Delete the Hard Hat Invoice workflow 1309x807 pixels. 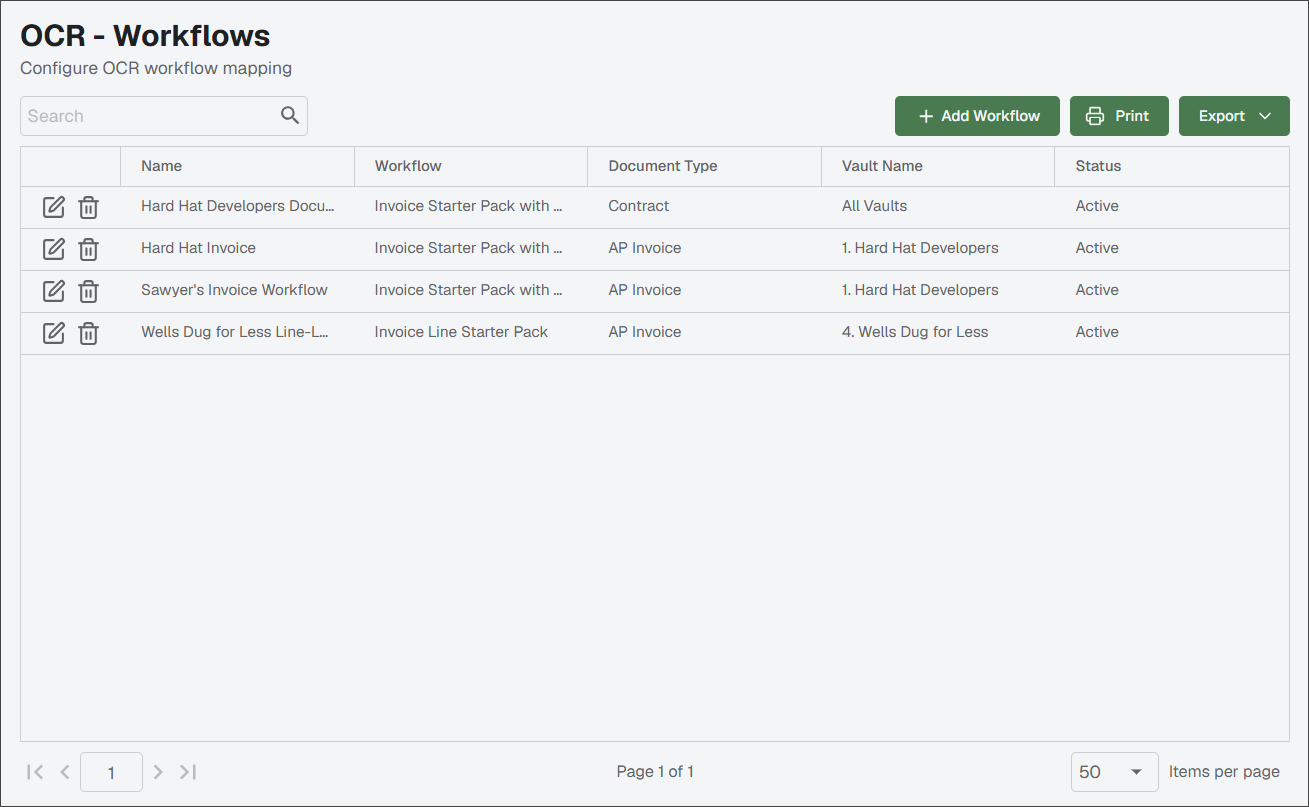pos(89,249)
